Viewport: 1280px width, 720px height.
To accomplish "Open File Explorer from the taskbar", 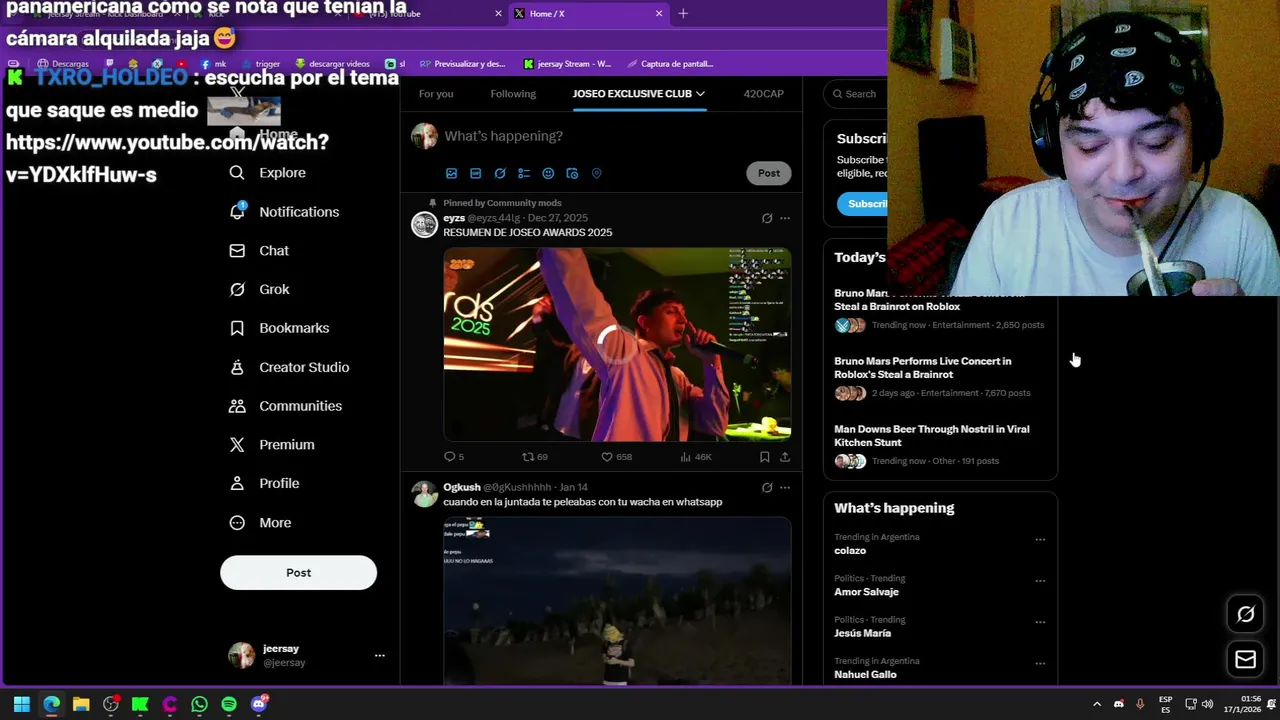I will 81,704.
